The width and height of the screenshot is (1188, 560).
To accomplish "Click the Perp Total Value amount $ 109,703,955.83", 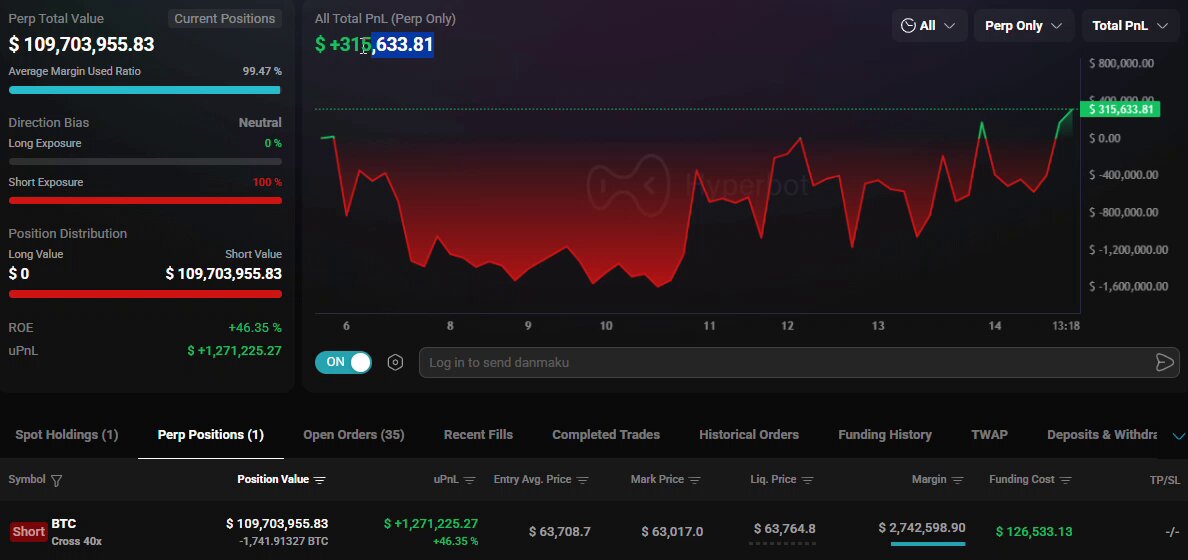I will pyautogui.click(x=81, y=45).
